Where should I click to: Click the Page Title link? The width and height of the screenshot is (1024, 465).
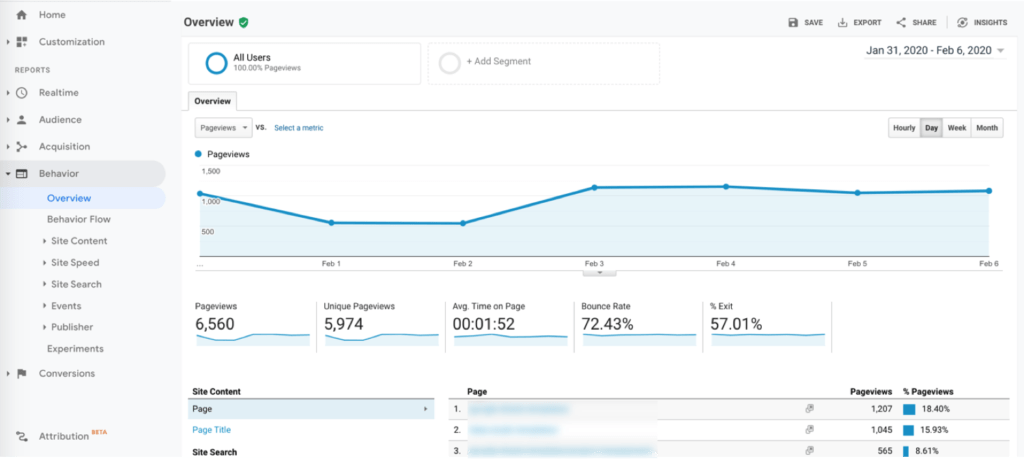click(x=212, y=430)
